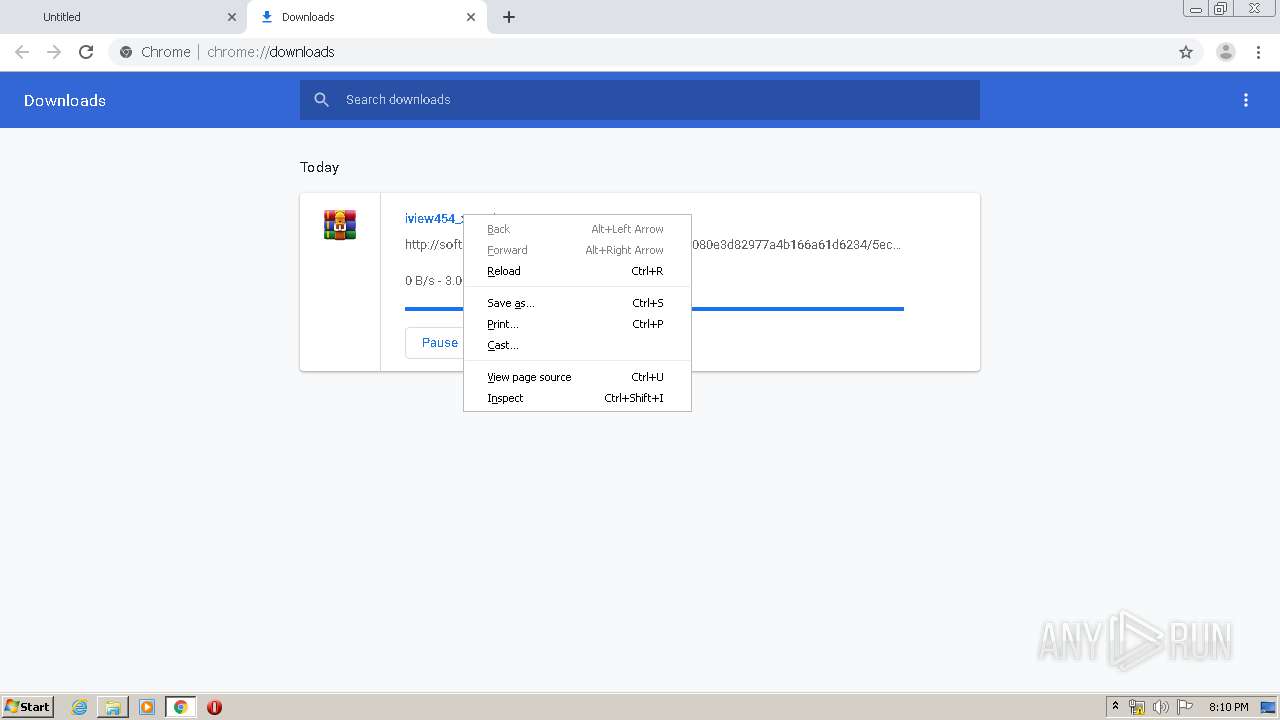1280x720 pixels.
Task: Open Internet Explorer from taskbar
Action: [79, 707]
